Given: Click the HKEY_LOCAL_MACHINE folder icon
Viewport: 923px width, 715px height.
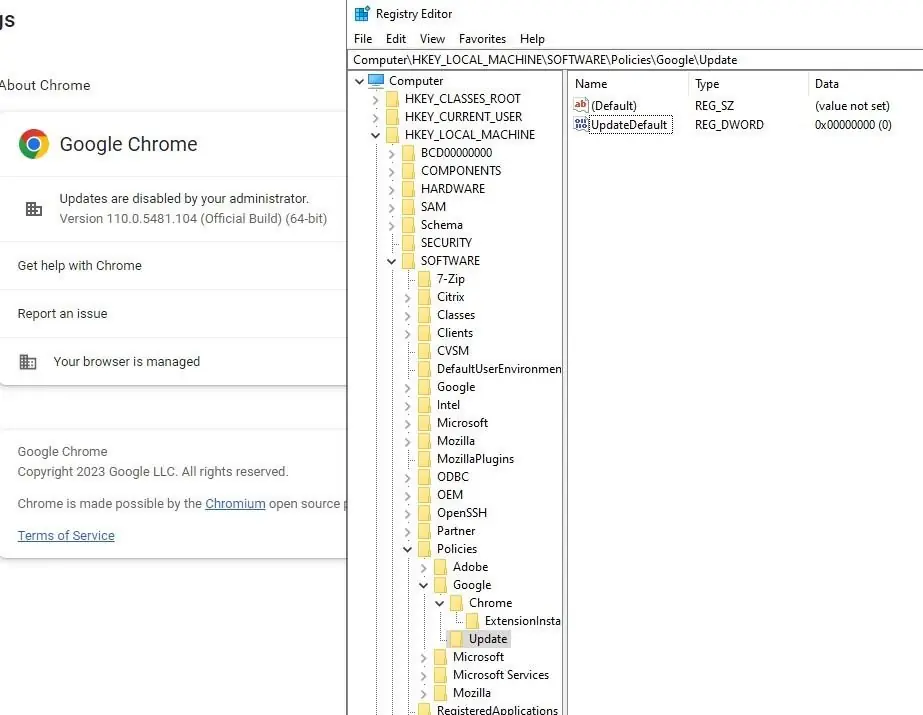Looking at the screenshot, I should (392, 135).
